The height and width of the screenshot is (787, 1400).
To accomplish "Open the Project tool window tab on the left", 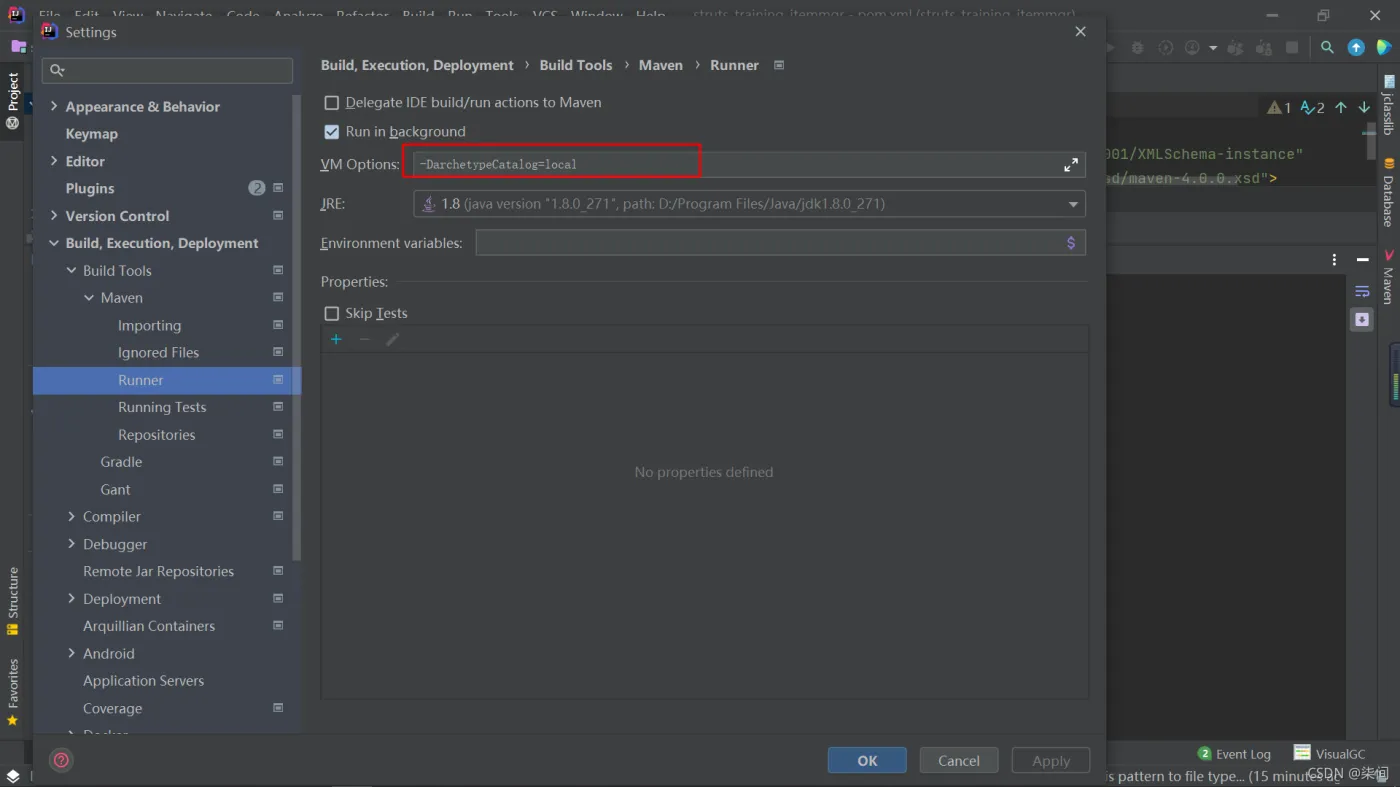I will pos(13,100).
